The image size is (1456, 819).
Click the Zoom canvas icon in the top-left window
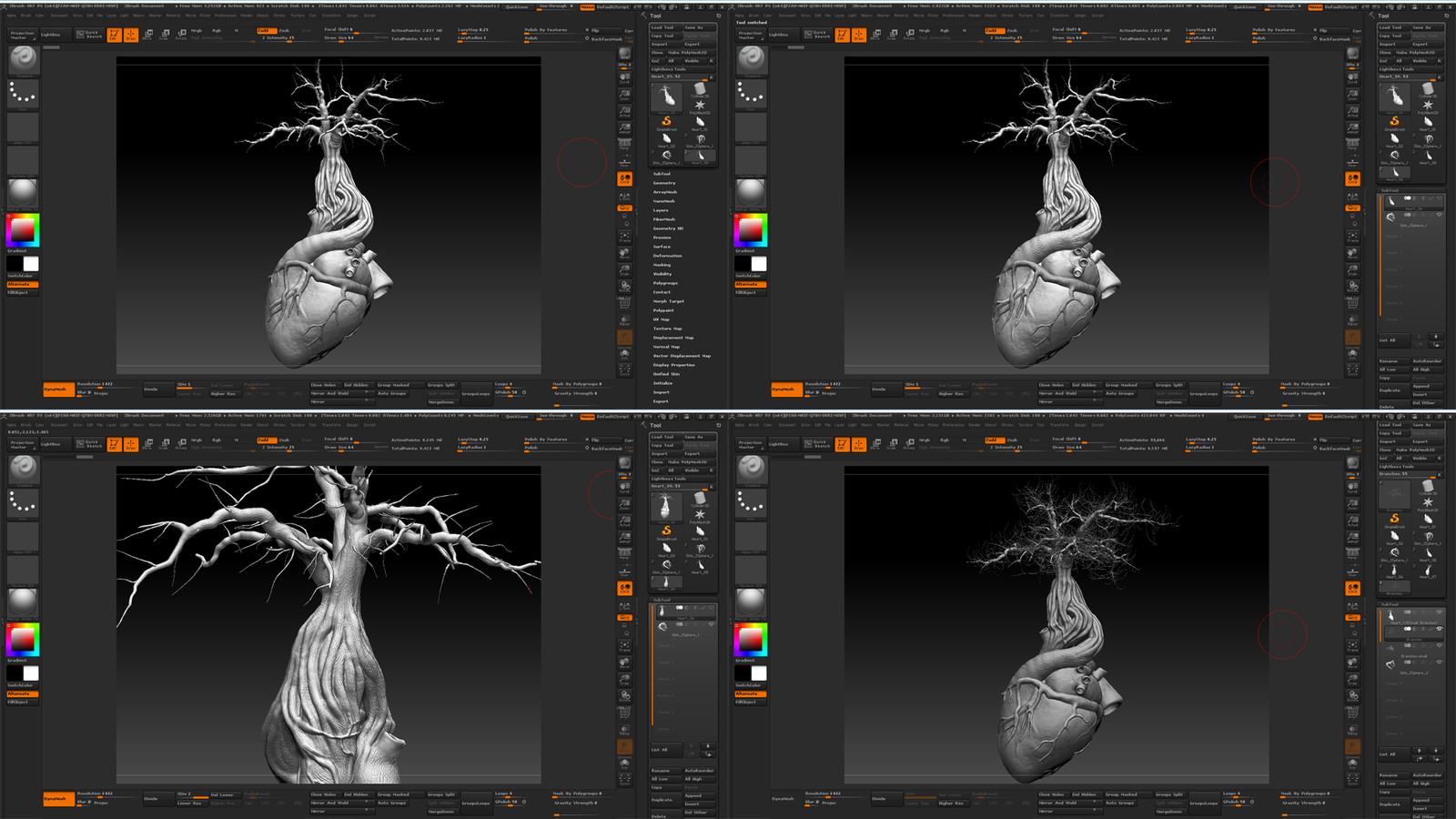click(x=625, y=95)
